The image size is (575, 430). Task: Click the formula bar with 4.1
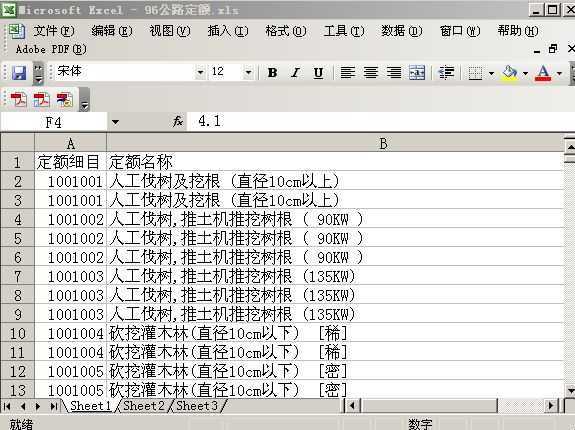point(380,121)
